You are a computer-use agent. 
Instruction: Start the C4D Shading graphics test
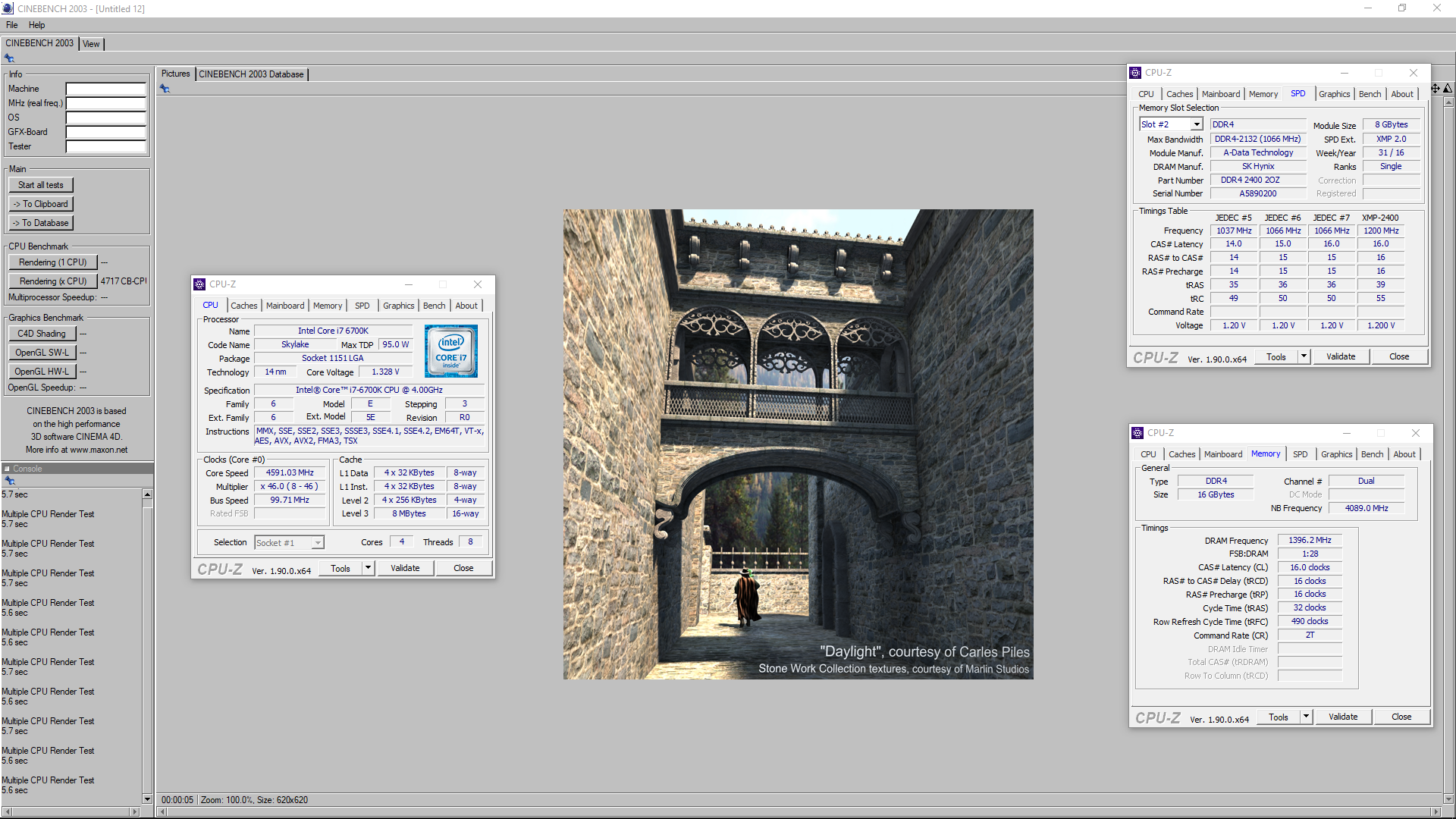point(42,334)
